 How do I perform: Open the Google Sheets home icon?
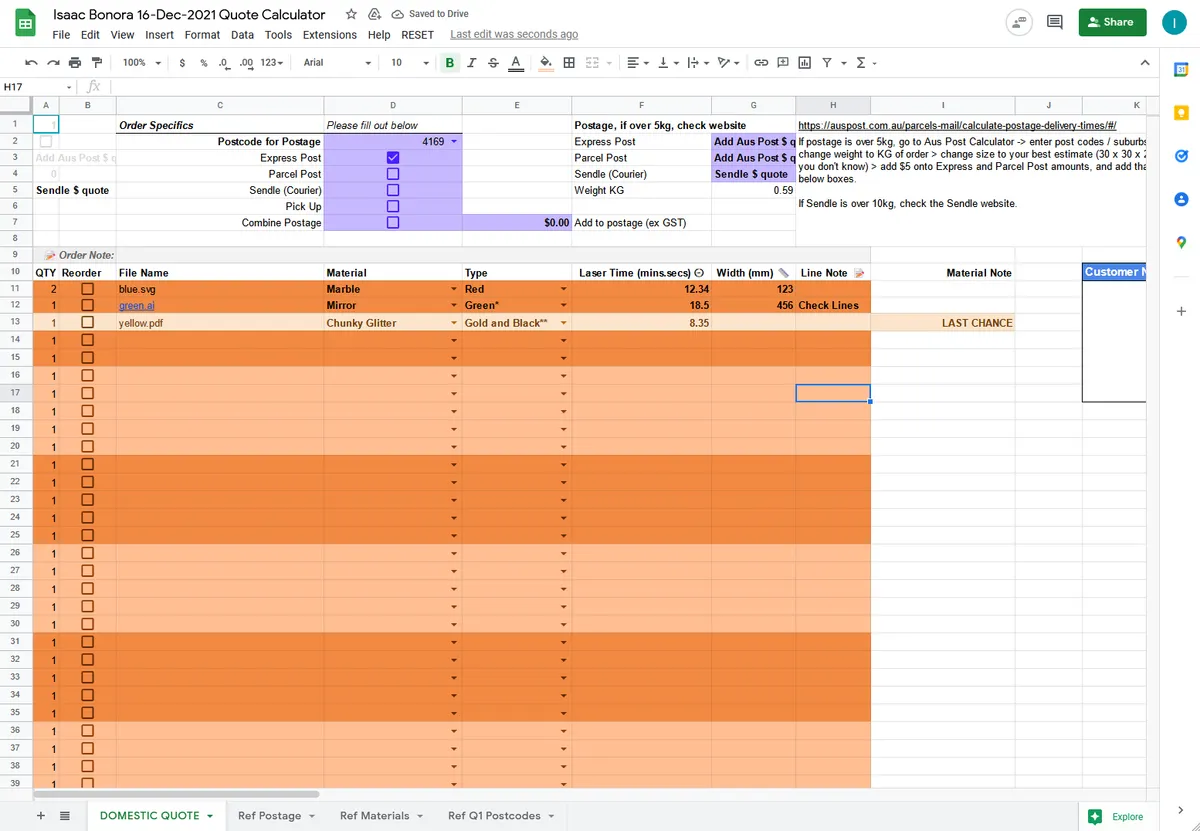(x=26, y=23)
